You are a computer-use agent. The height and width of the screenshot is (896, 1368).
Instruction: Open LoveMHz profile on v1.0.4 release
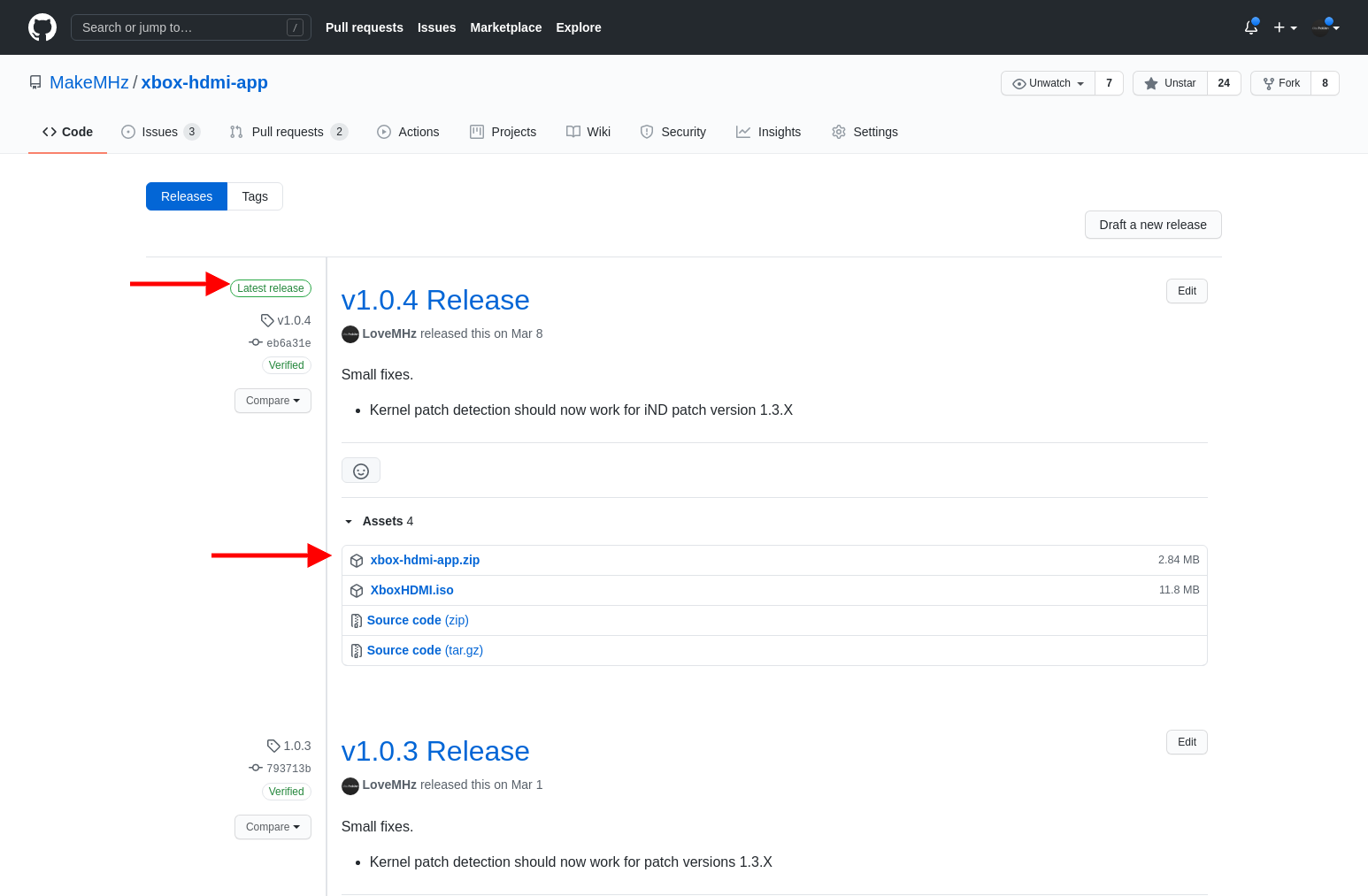coord(389,333)
